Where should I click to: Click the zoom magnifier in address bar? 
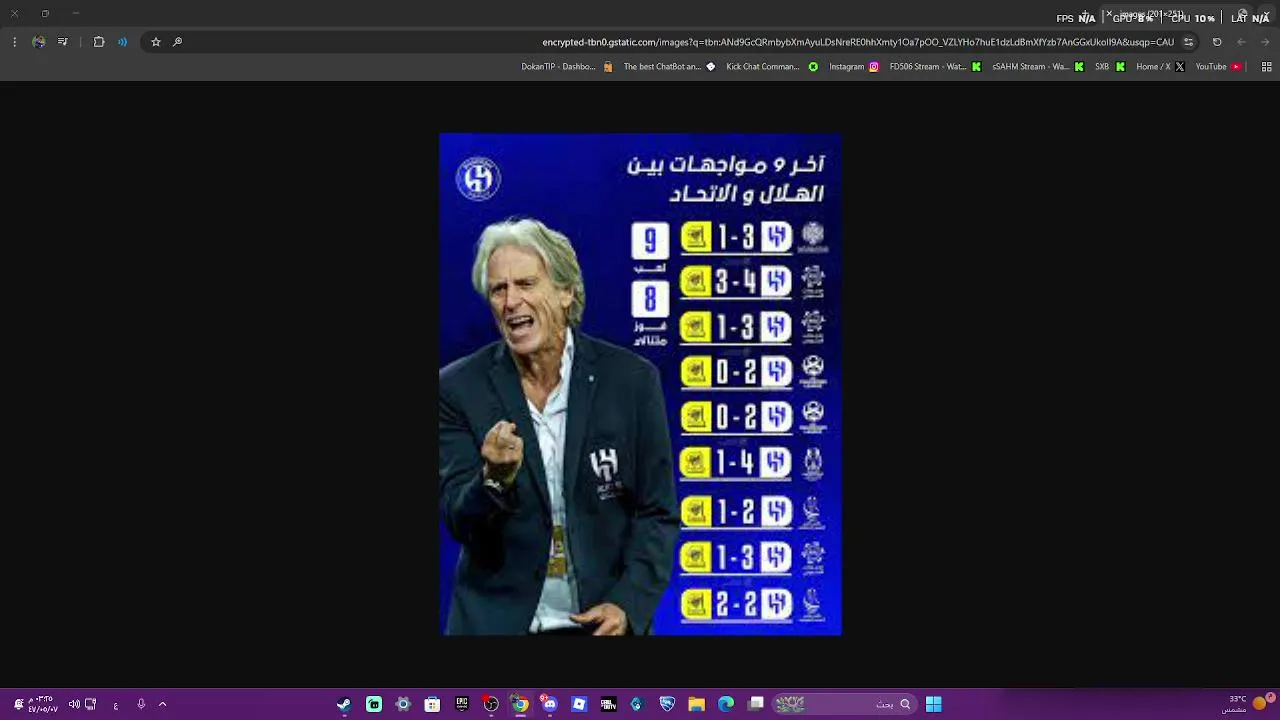(177, 42)
